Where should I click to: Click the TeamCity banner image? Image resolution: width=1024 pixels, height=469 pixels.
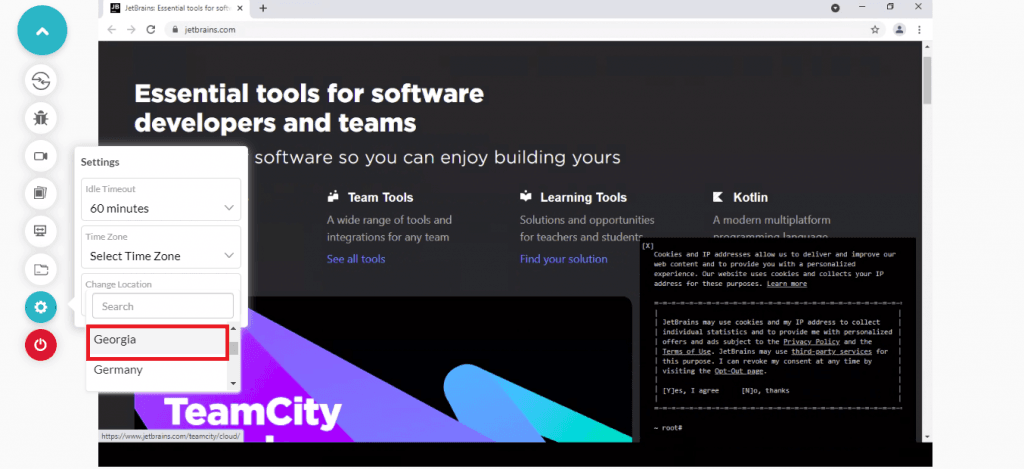click(x=383, y=370)
